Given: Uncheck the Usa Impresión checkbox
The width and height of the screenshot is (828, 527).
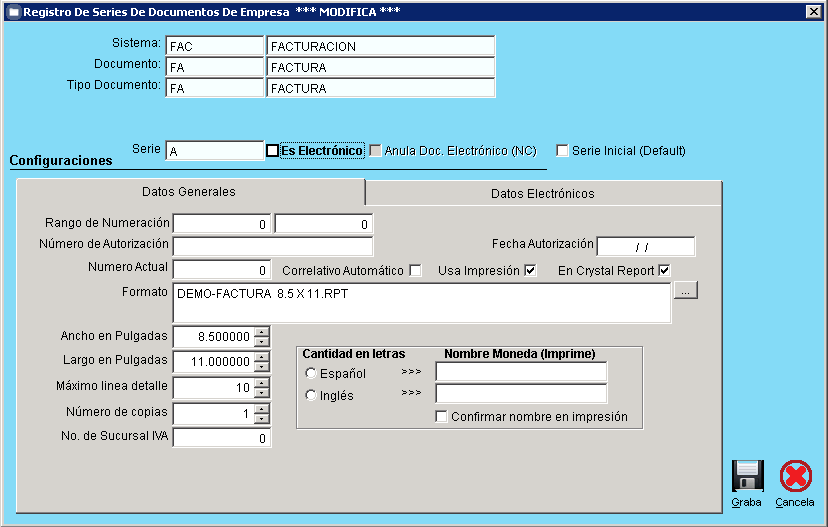Looking at the screenshot, I should (x=530, y=270).
